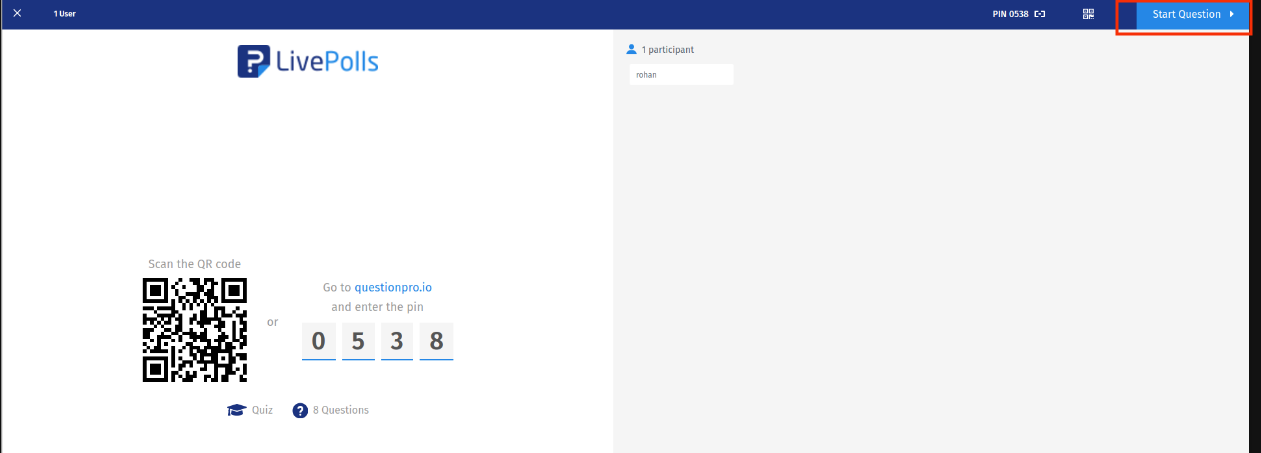
Task: Click the 'and enter the pin' text
Action: click(377, 307)
